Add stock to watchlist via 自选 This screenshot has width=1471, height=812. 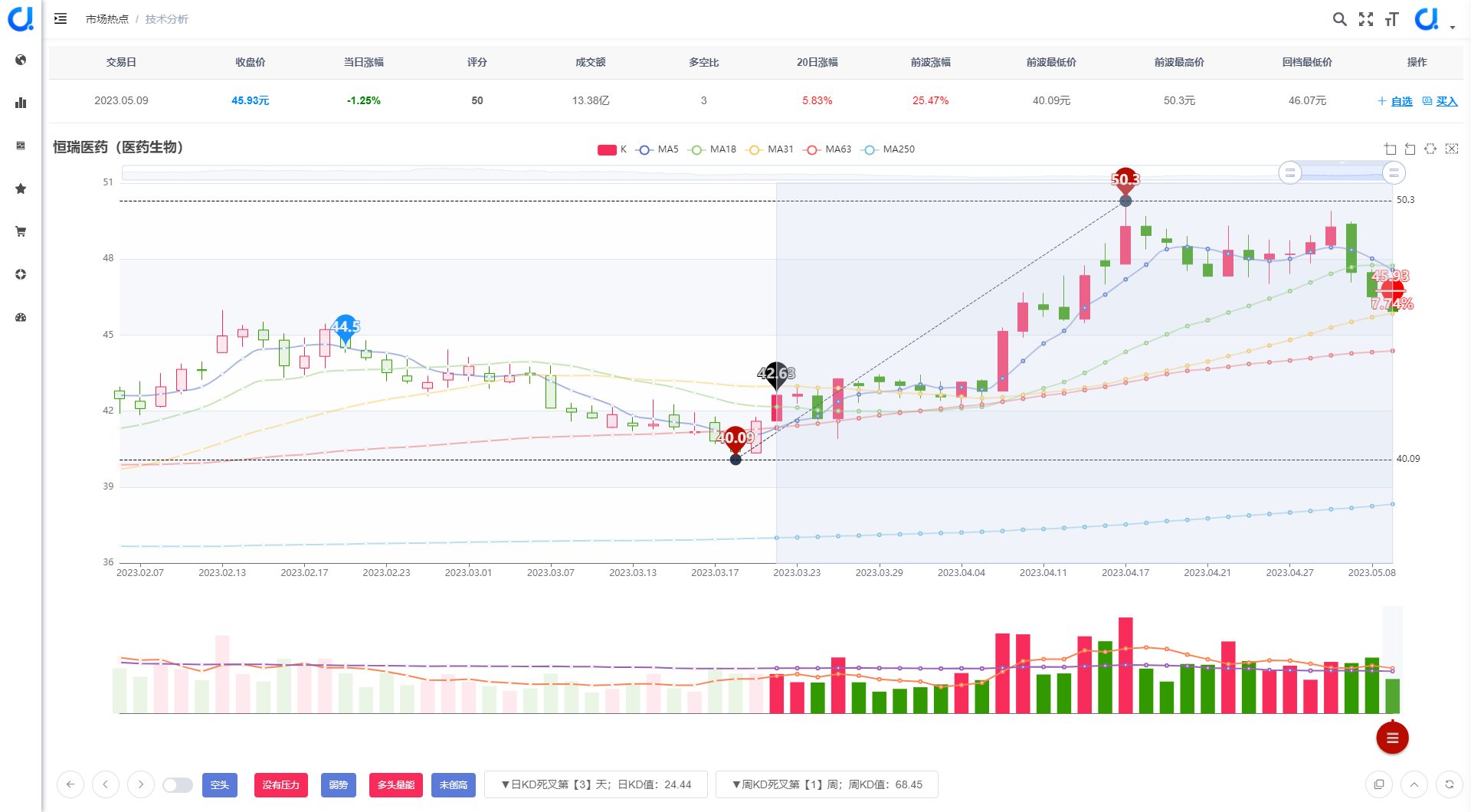(1395, 101)
